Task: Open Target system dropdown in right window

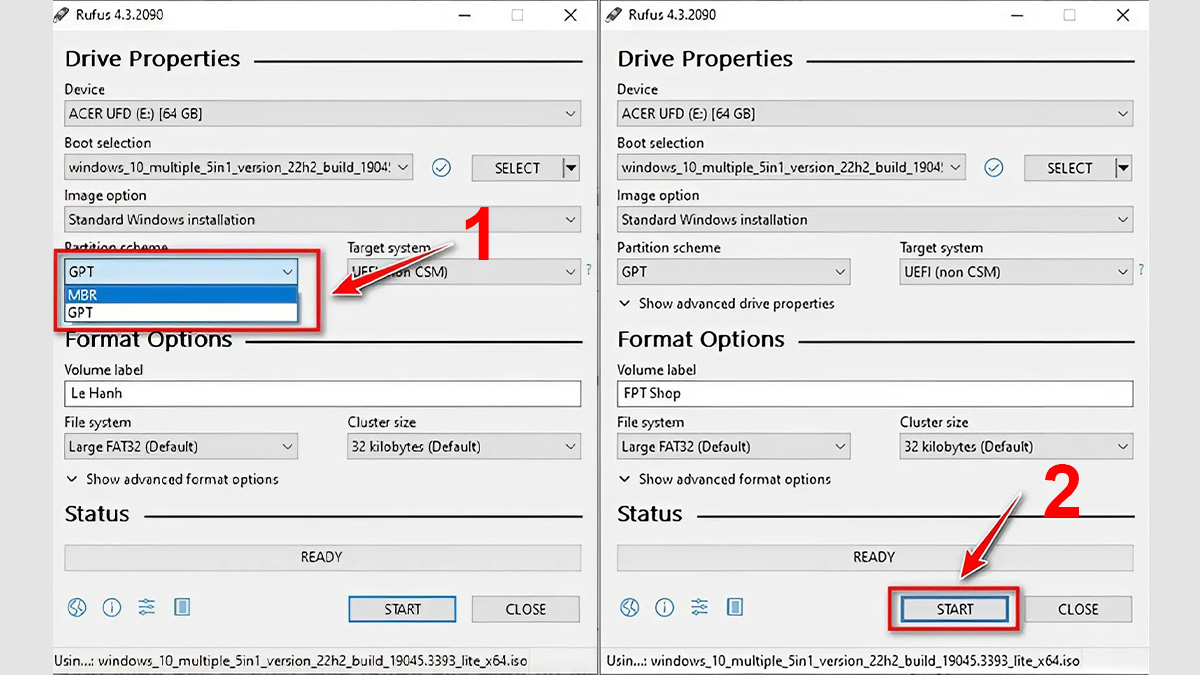Action: tap(1016, 272)
